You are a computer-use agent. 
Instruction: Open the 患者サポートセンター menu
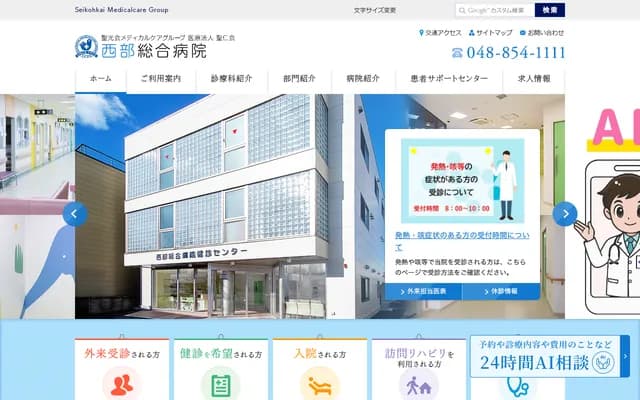(x=449, y=79)
